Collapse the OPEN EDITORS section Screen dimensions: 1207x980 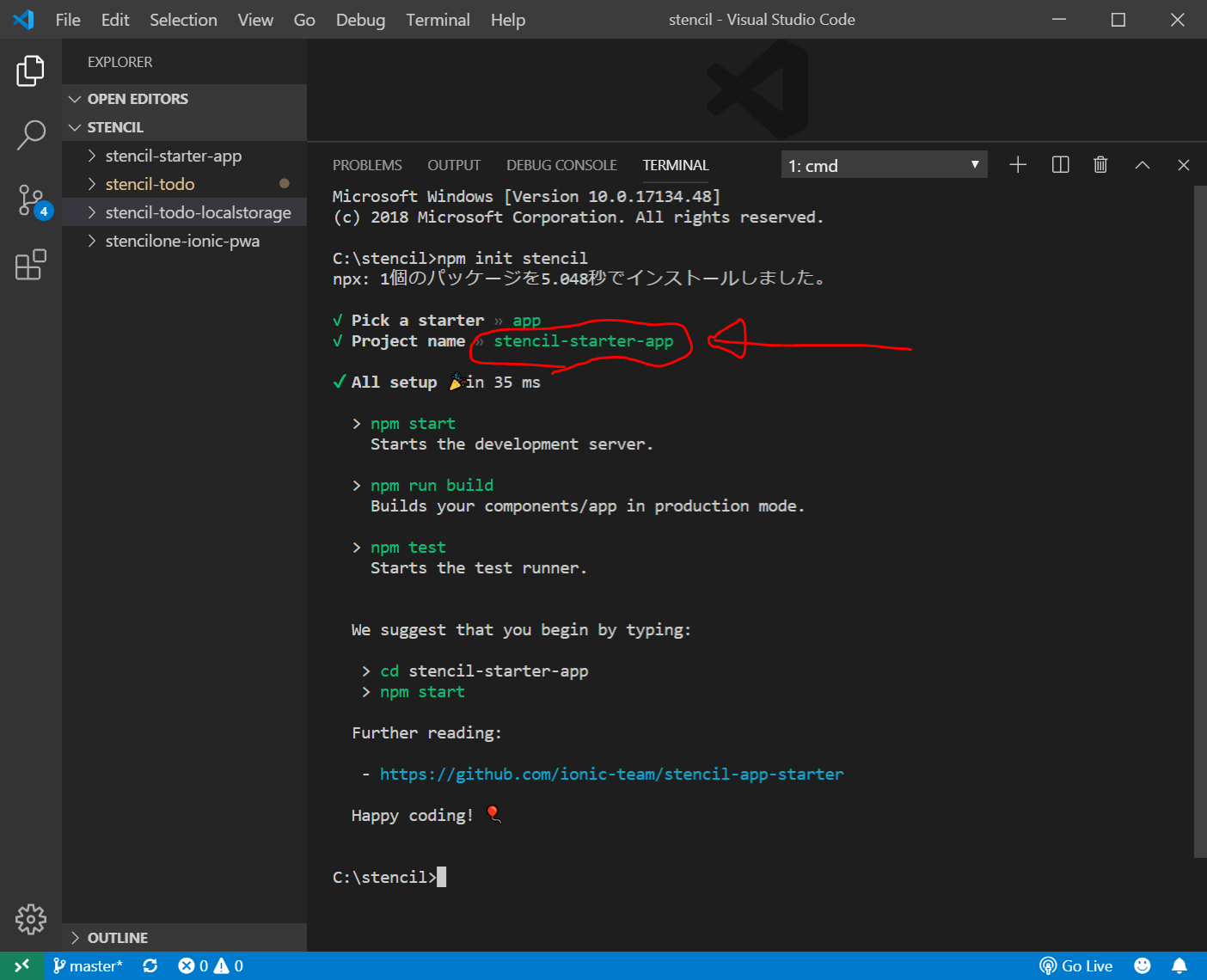(138, 99)
